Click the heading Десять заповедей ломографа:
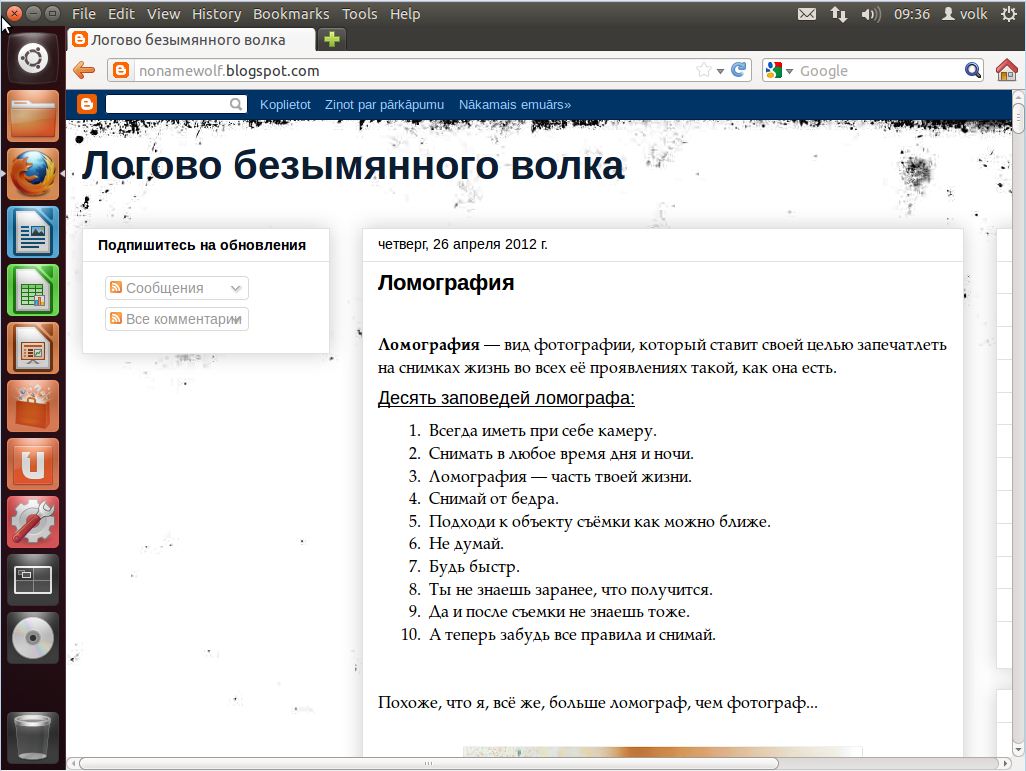 [506, 398]
